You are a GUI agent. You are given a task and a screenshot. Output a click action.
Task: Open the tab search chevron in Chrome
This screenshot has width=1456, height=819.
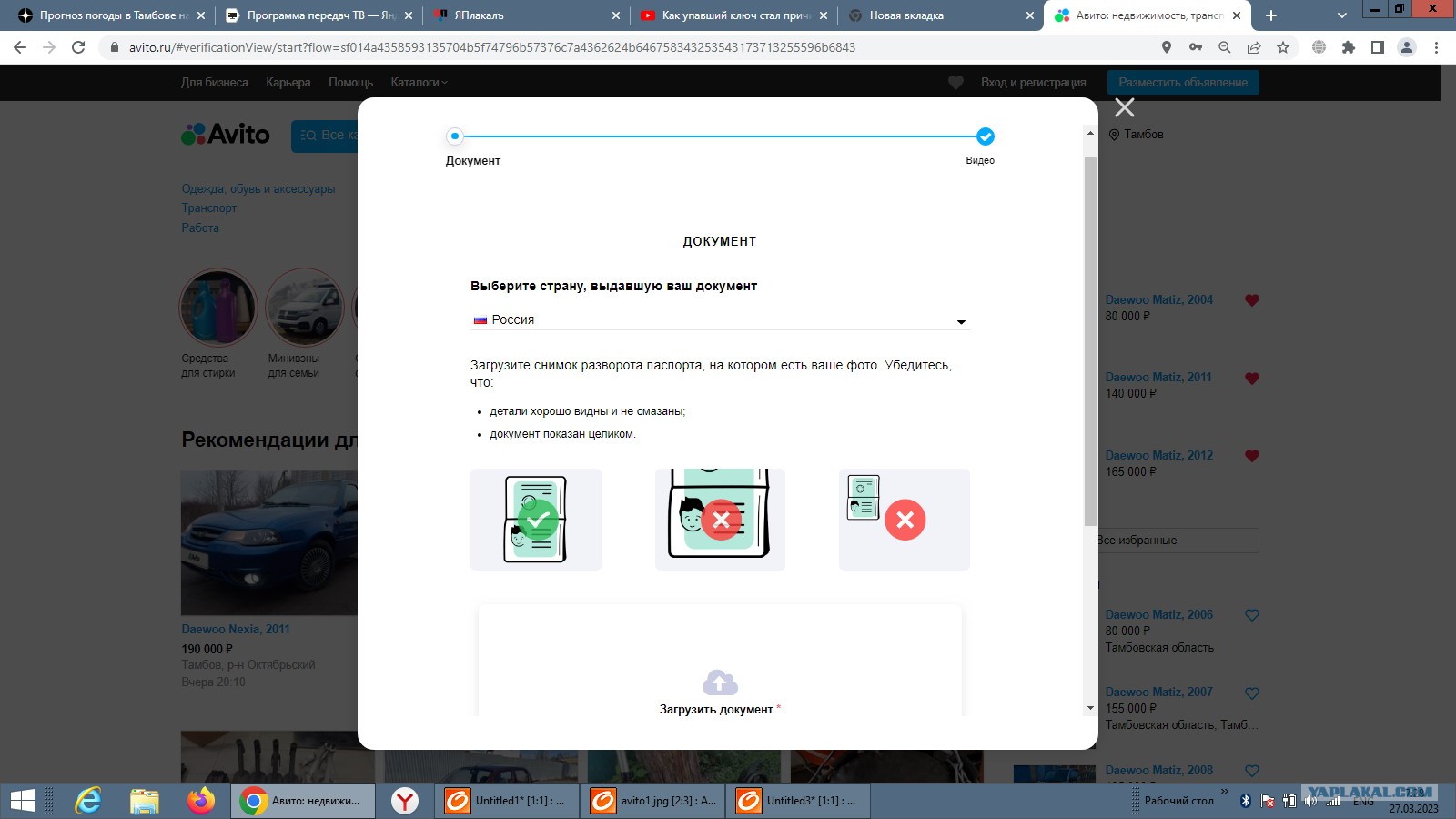pos(1341,15)
